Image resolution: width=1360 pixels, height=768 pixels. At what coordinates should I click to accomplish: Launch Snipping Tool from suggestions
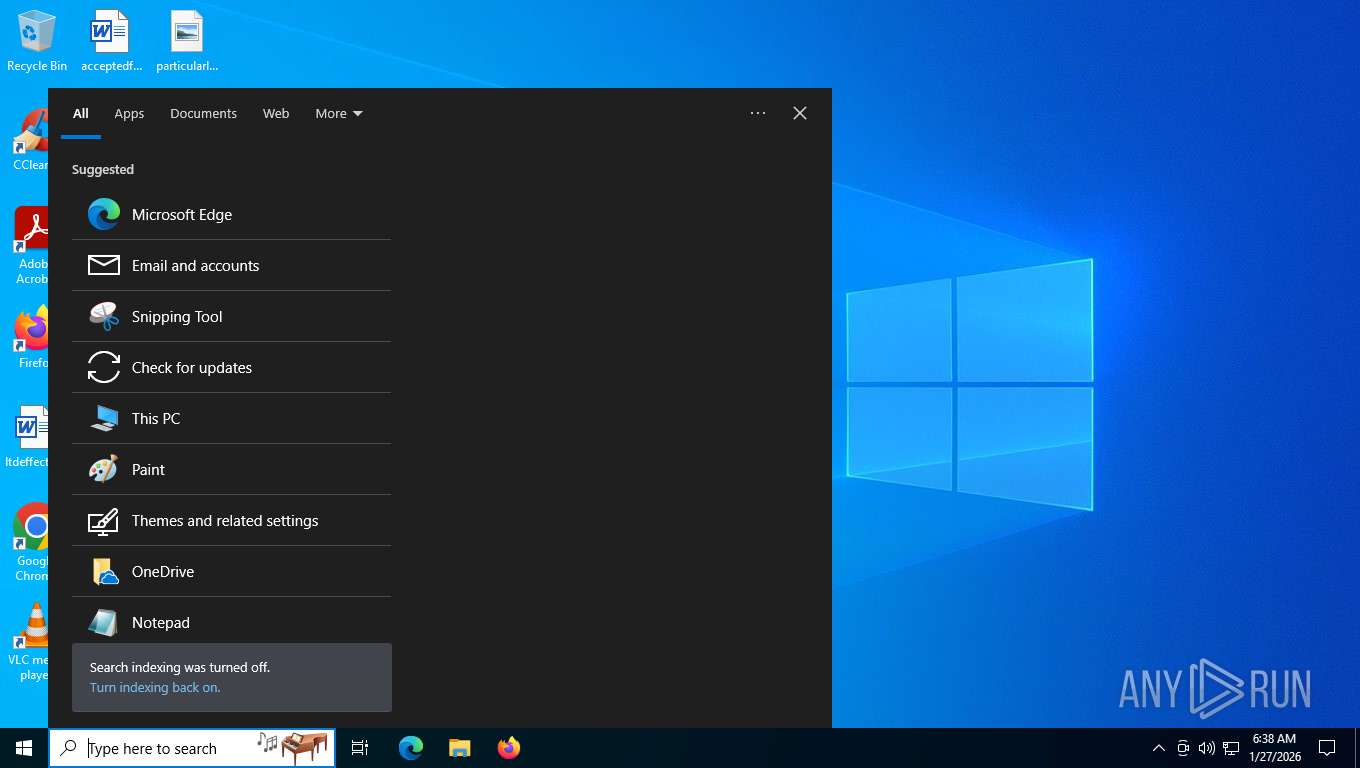pos(231,316)
